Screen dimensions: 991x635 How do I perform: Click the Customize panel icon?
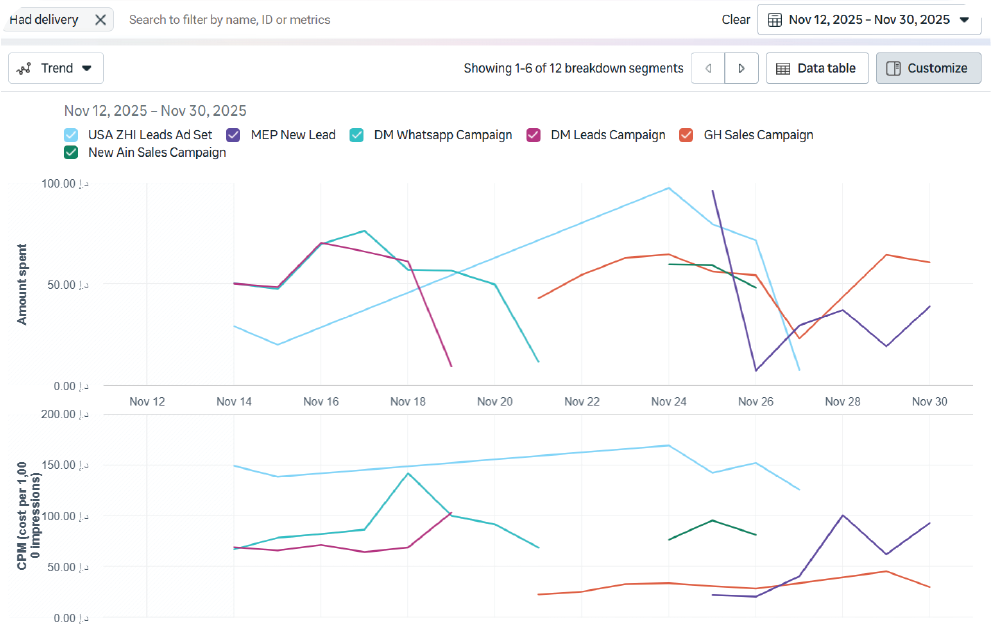coord(893,68)
